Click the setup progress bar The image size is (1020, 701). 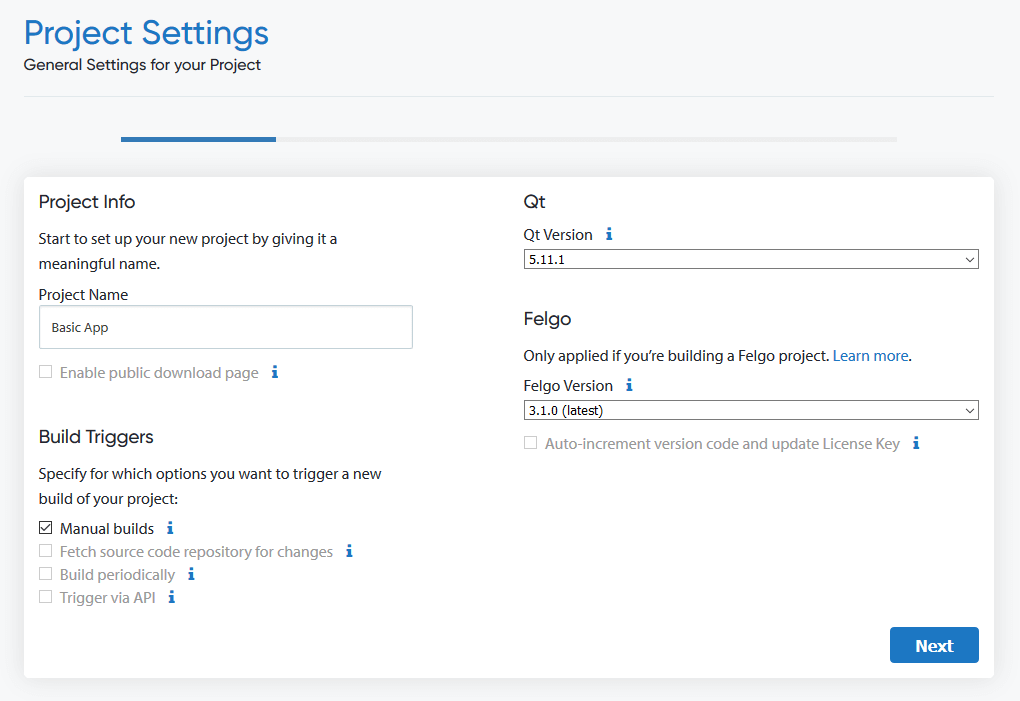[509, 139]
